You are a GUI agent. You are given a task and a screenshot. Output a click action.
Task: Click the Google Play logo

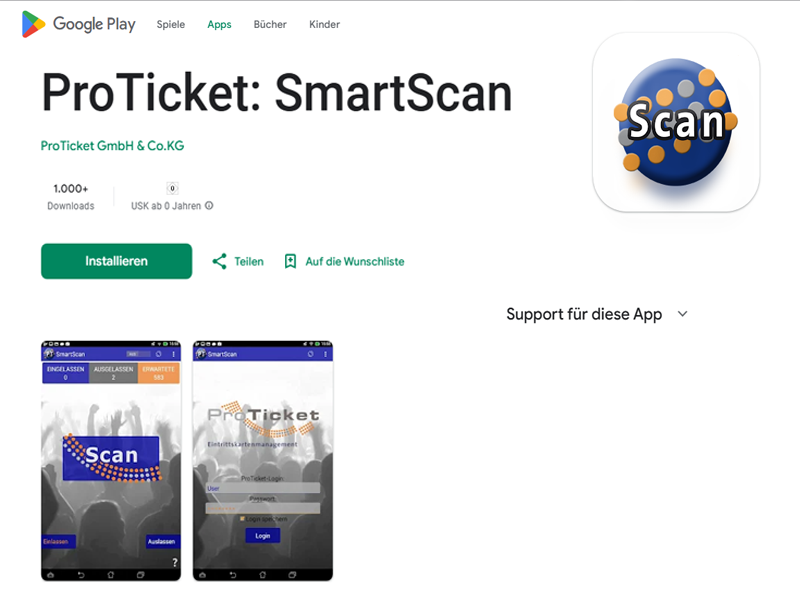[x=79, y=24]
